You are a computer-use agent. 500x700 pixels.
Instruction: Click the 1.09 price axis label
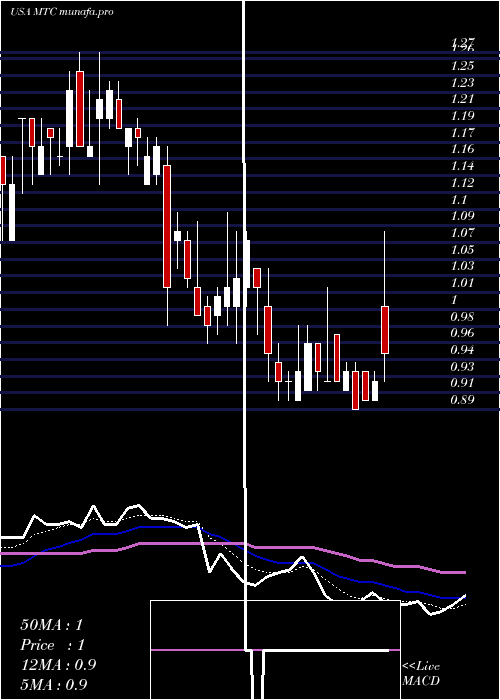click(x=462, y=216)
